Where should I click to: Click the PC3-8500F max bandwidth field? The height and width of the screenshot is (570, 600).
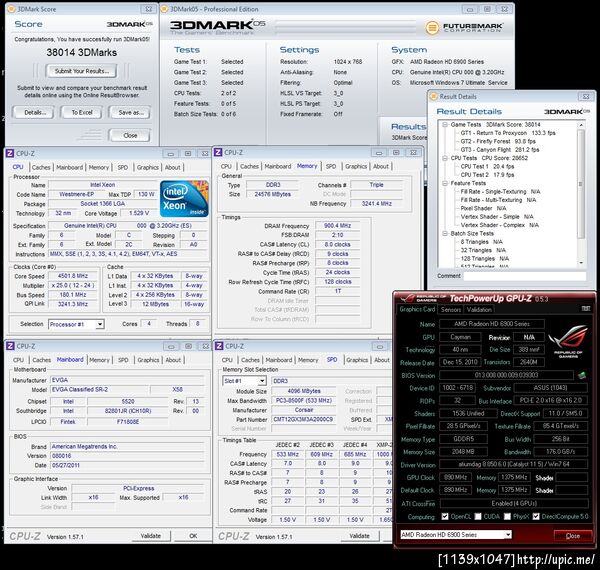[x=303, y=401]
